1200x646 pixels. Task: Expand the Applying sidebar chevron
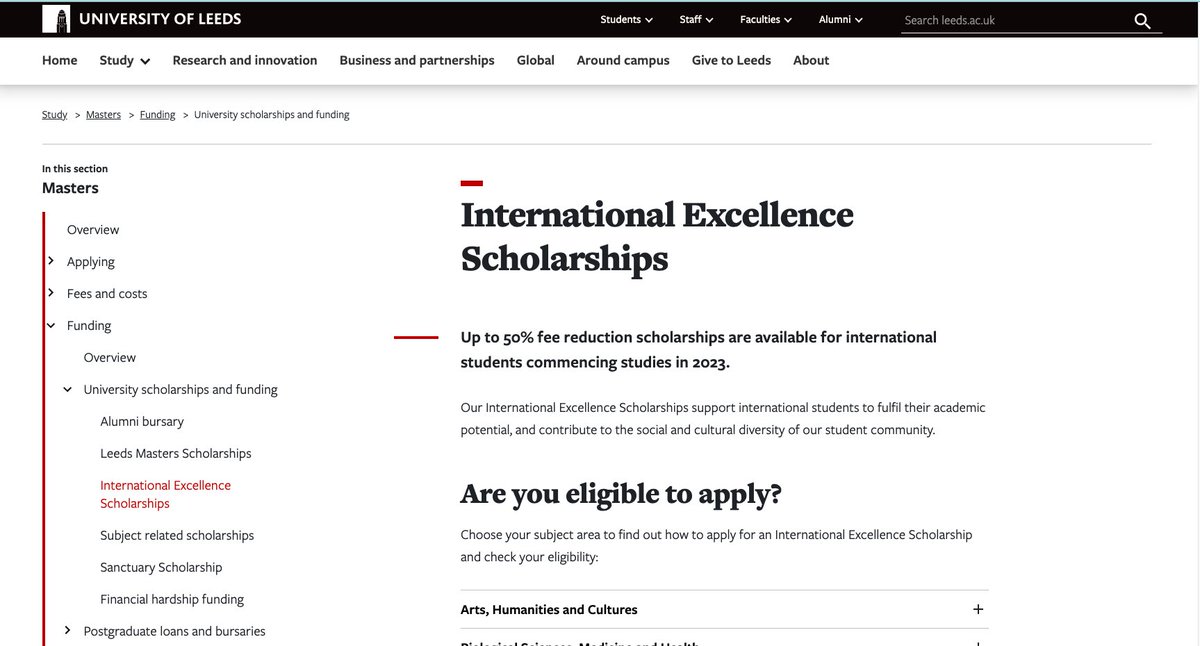pos(51,261)
